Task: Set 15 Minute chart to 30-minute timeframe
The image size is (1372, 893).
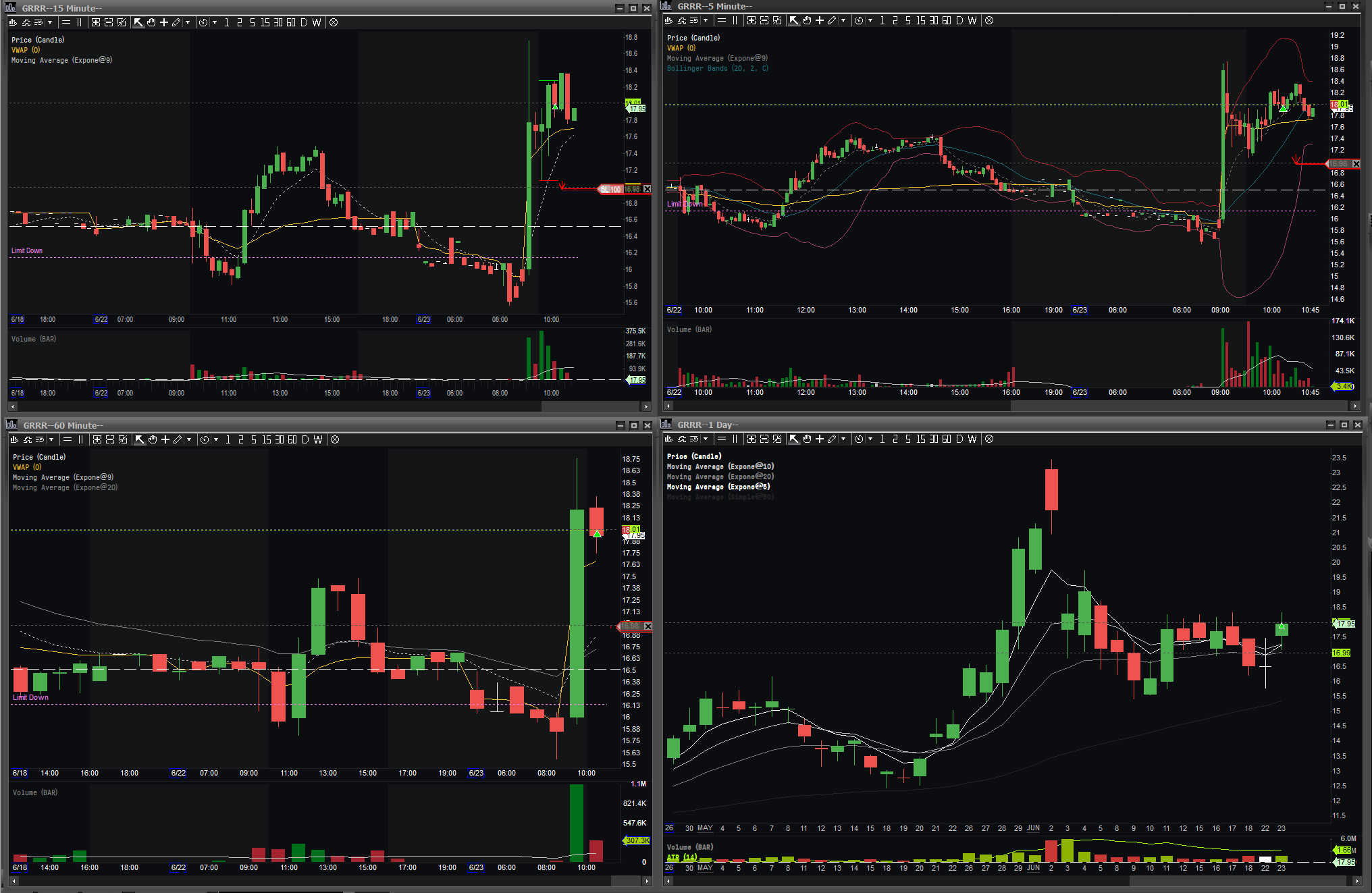Action: [278, 22]
